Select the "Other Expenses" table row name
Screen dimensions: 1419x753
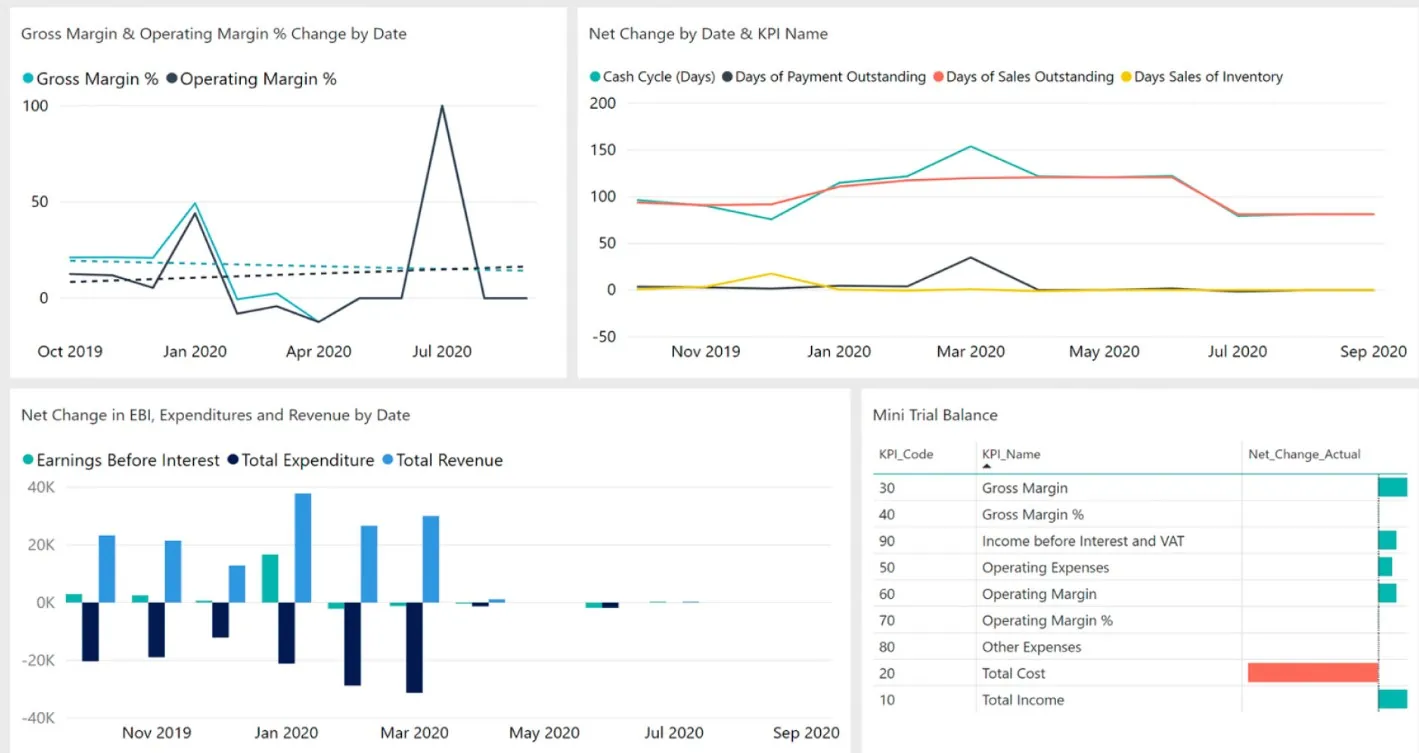1031,647
